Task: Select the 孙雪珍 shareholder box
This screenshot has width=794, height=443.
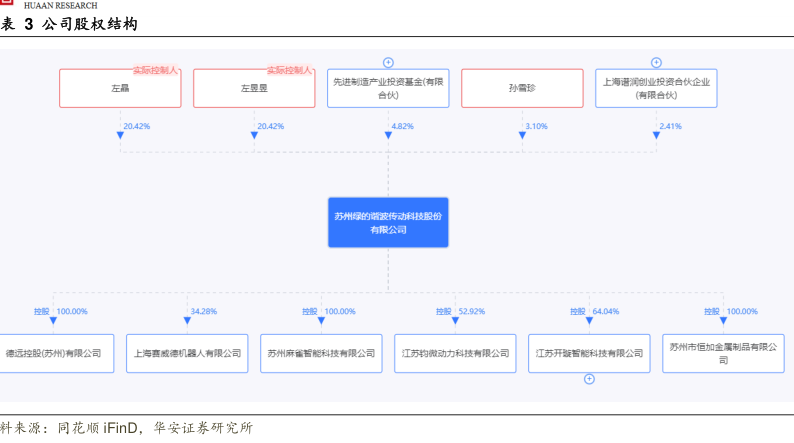Action: (x=522, y=88)
